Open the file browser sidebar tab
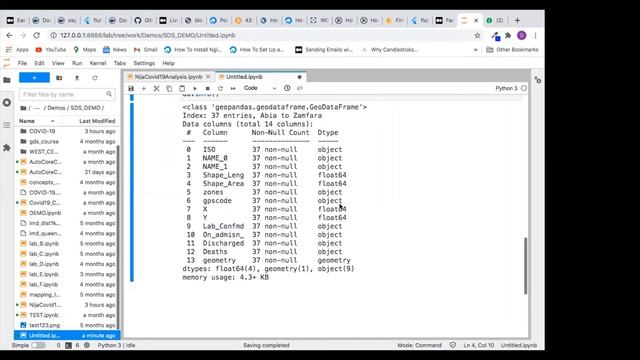The width and height of the screenshot is (640, 360). click(x=7, y=80)
